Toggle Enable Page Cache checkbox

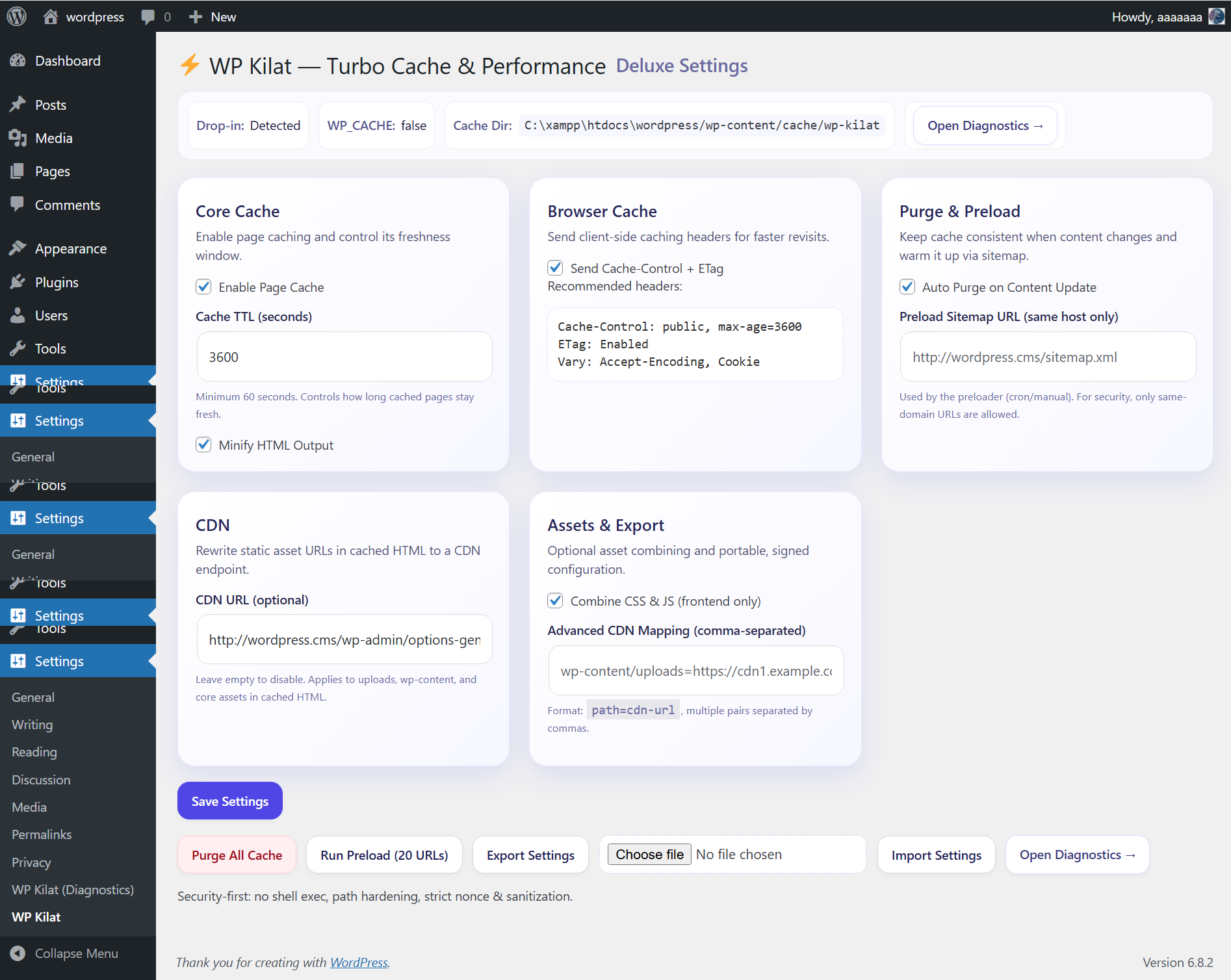203,287
